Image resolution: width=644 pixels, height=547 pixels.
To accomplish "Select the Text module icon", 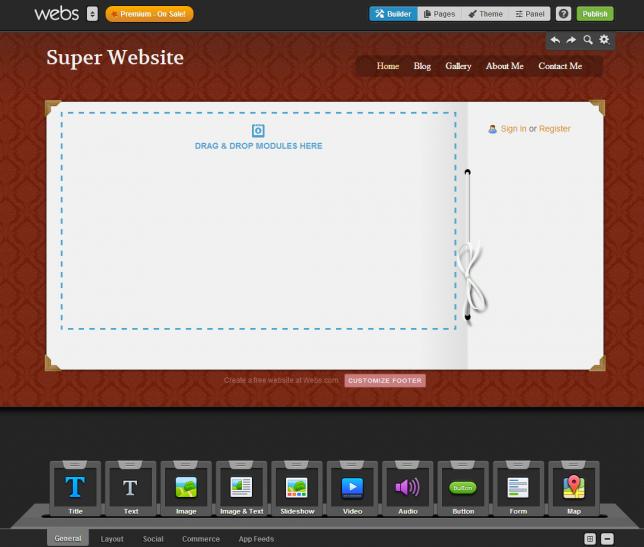I will (x=131, y=487).
